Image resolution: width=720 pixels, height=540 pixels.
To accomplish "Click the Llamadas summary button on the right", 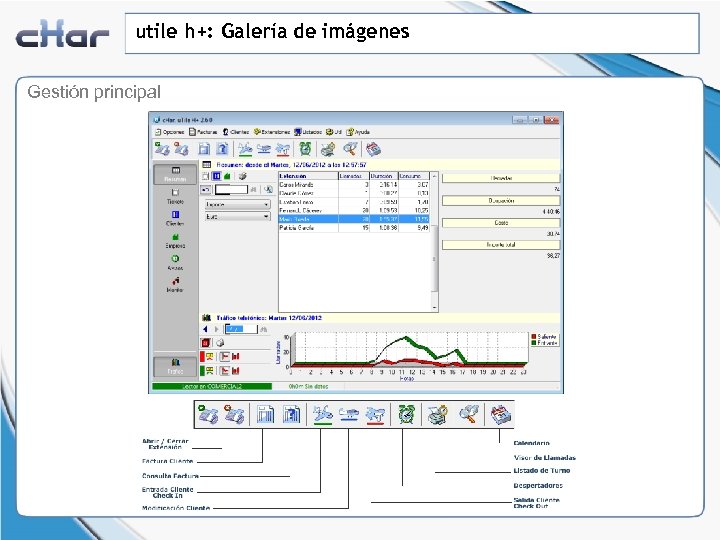I will coord(501,178).
